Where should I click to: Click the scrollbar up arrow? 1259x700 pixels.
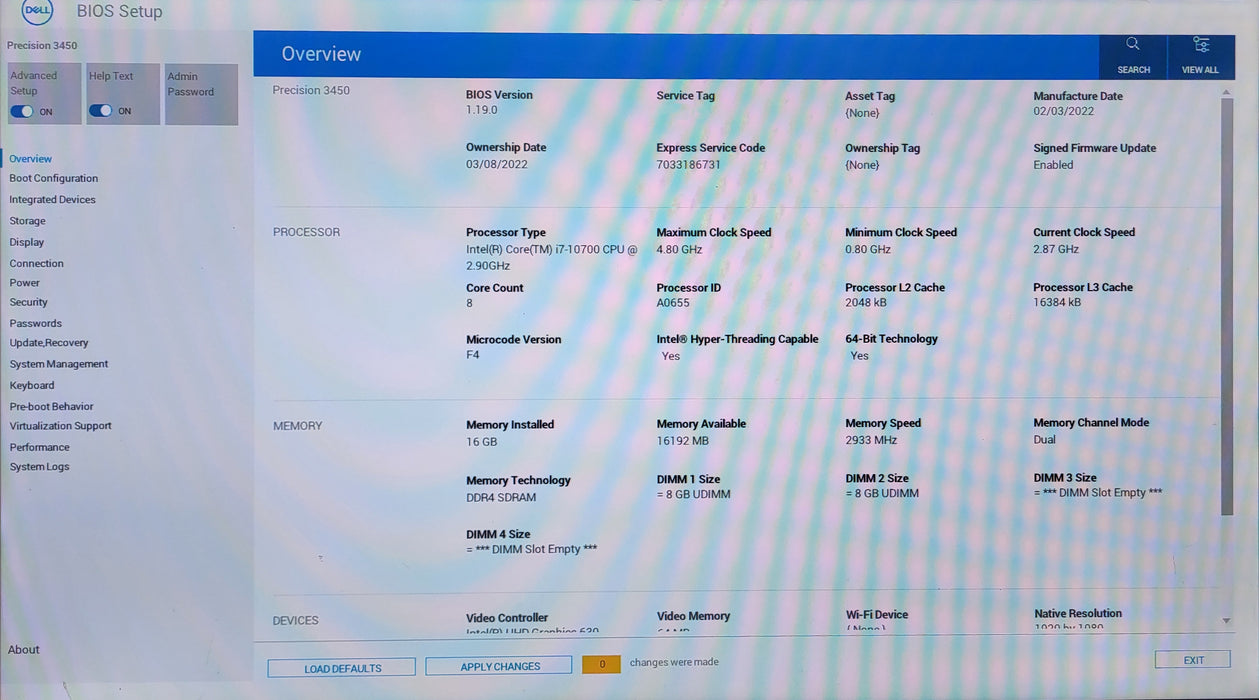[x=1227, y=93]
